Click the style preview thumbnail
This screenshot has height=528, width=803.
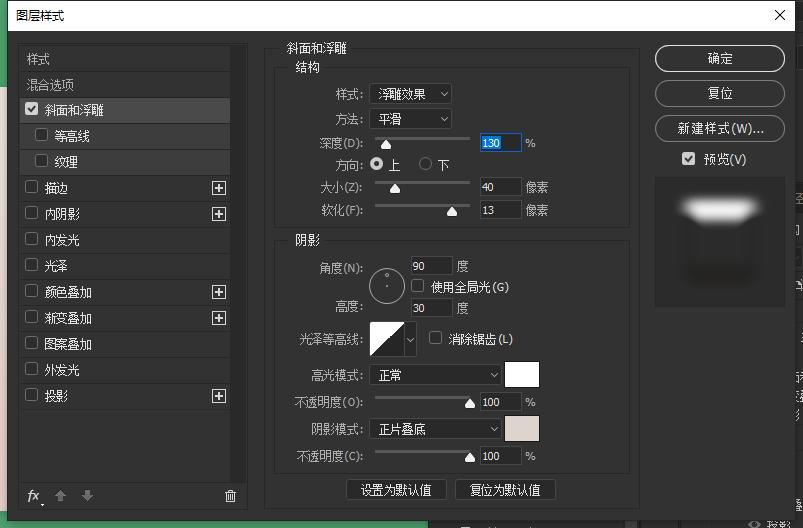(720, 242)
